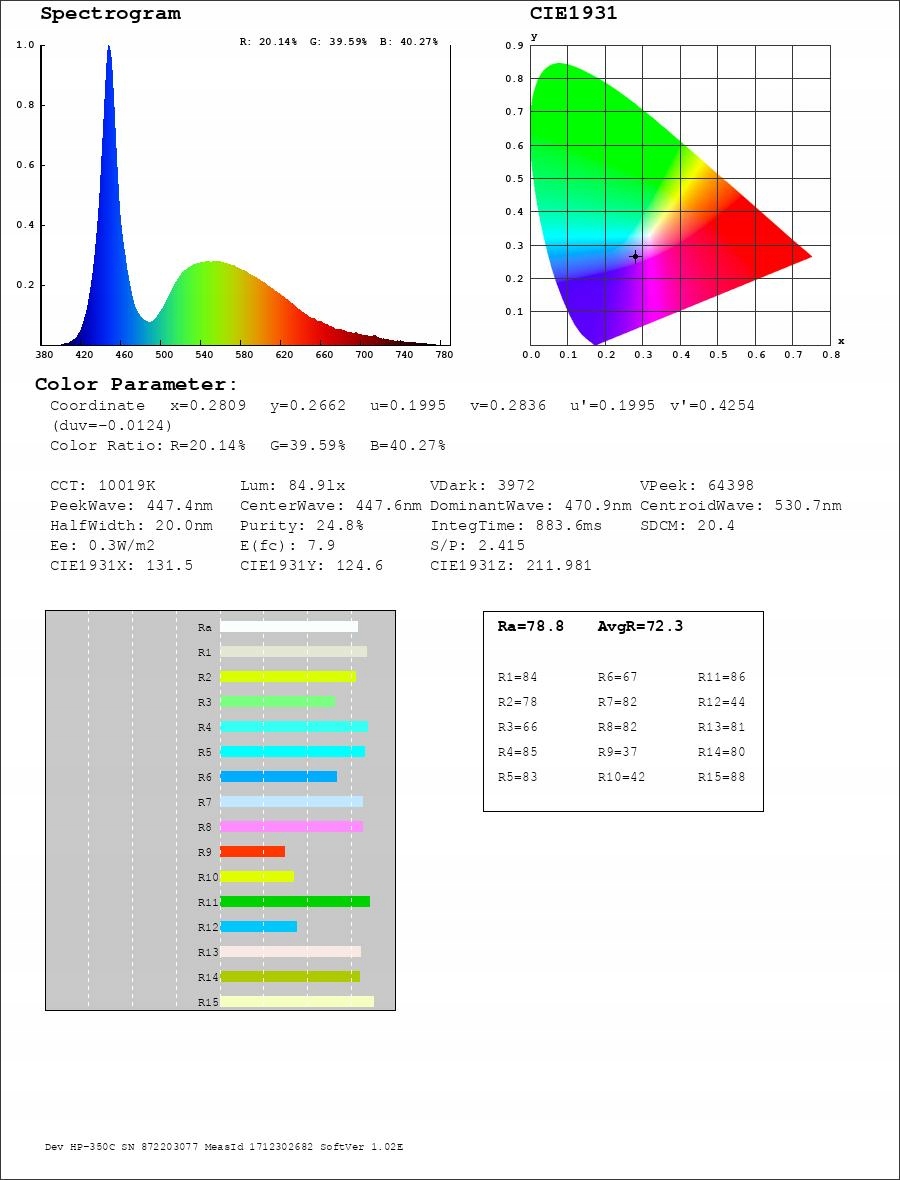Click CIE1931Y: 124.6 text

(x=312, y=565)
